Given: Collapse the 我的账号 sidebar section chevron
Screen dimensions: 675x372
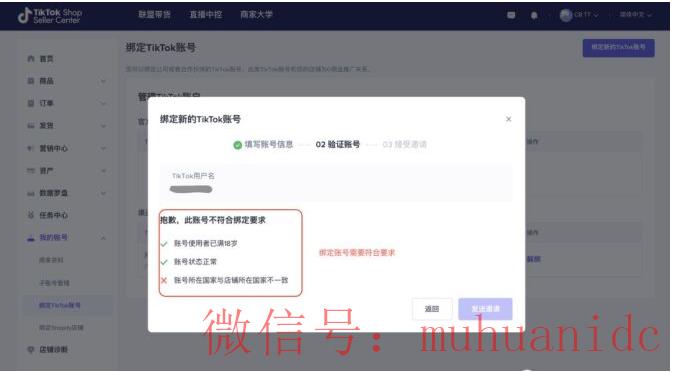Looking at the screenshot, I should (103, 238).
